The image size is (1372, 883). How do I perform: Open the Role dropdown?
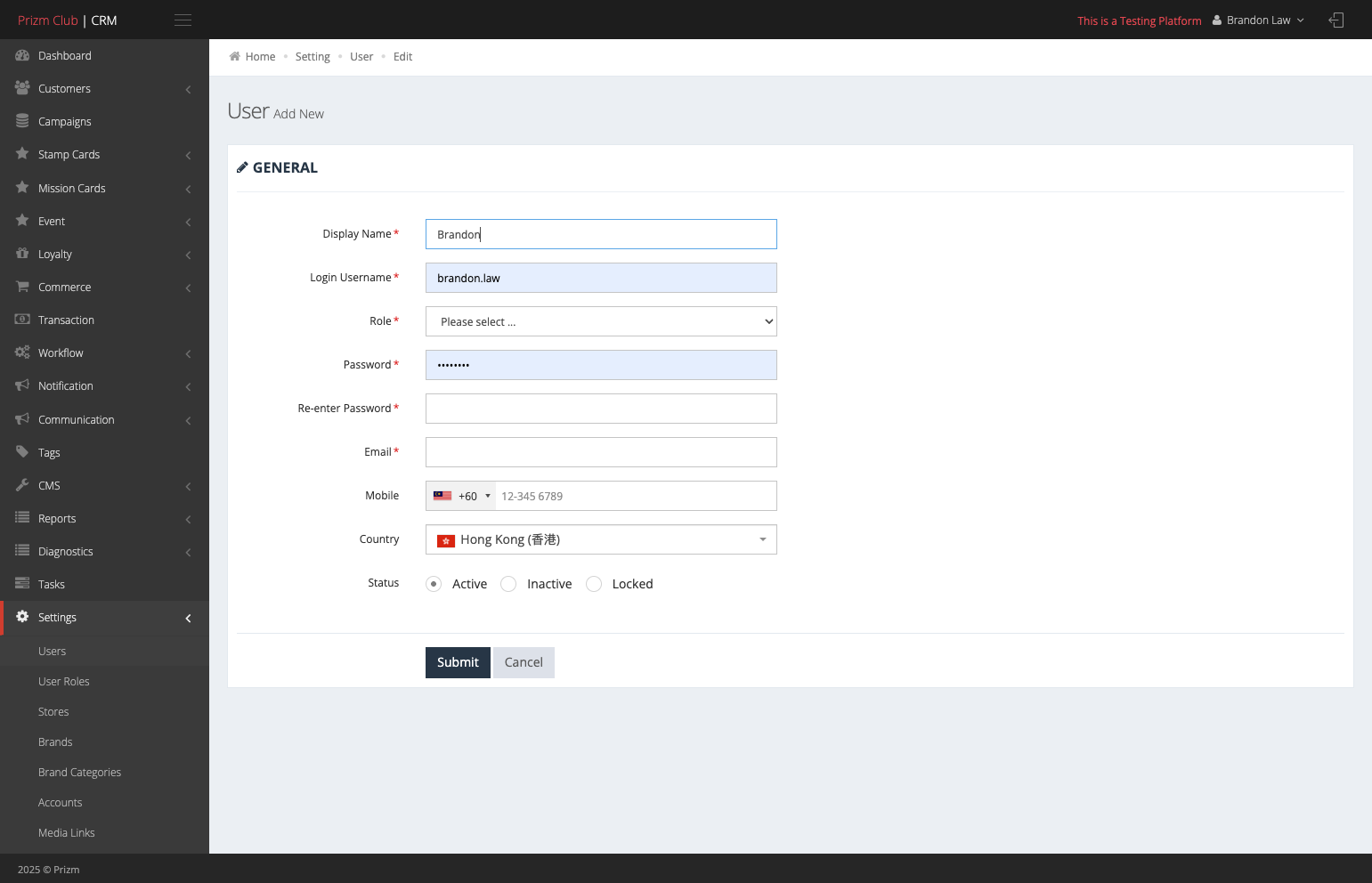pyautogui.click(x=601, y=321)
